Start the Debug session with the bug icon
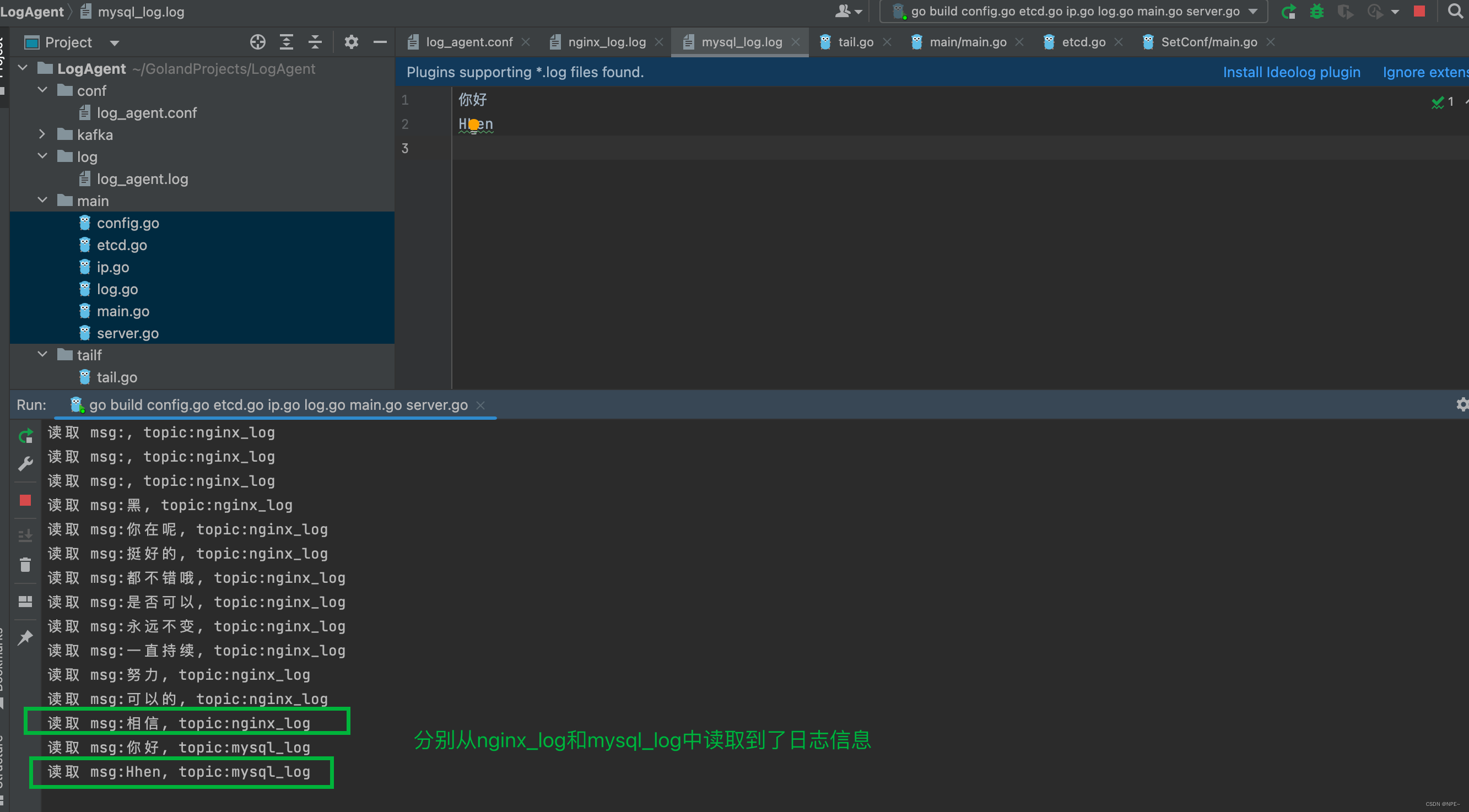Viewport: 1469px width, 812px height. (1317, 12)
